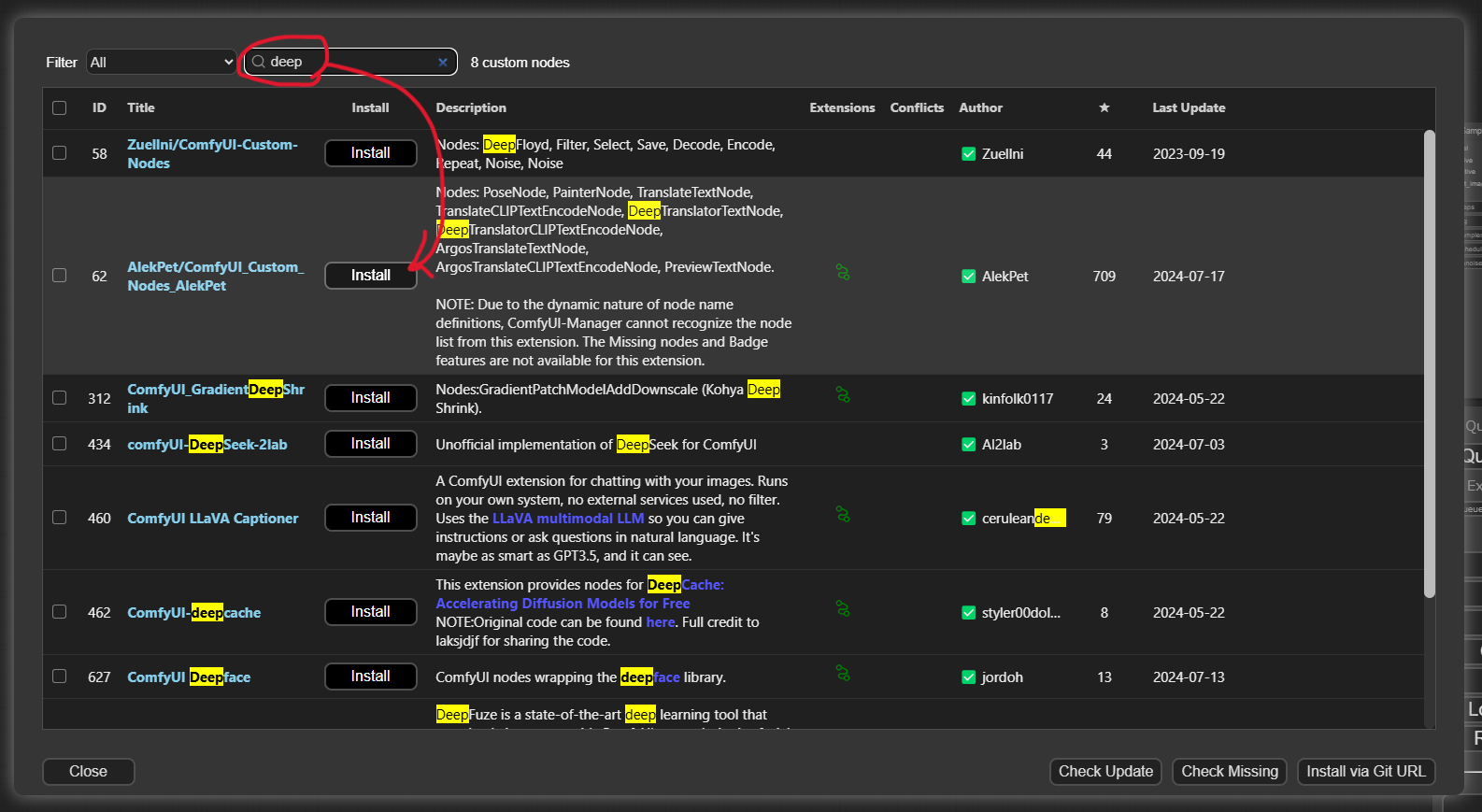Follow the 'here' link in deepcache description

pyautogui.click(x=661, y=622)
